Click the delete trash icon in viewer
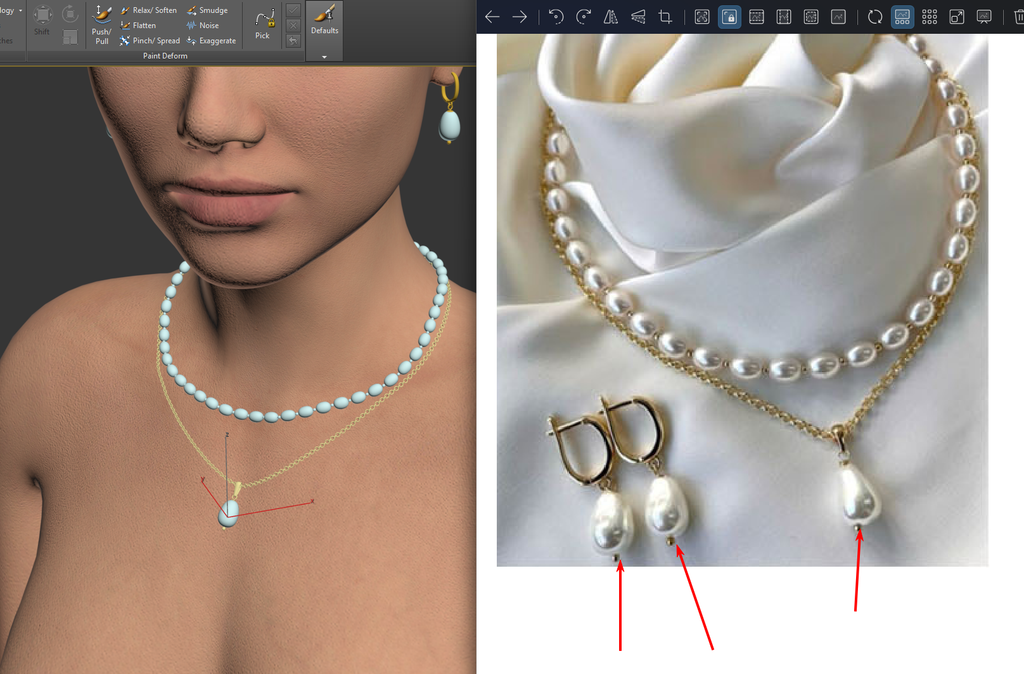This screenshot has height=674, width=1024. pos(1019,16)
